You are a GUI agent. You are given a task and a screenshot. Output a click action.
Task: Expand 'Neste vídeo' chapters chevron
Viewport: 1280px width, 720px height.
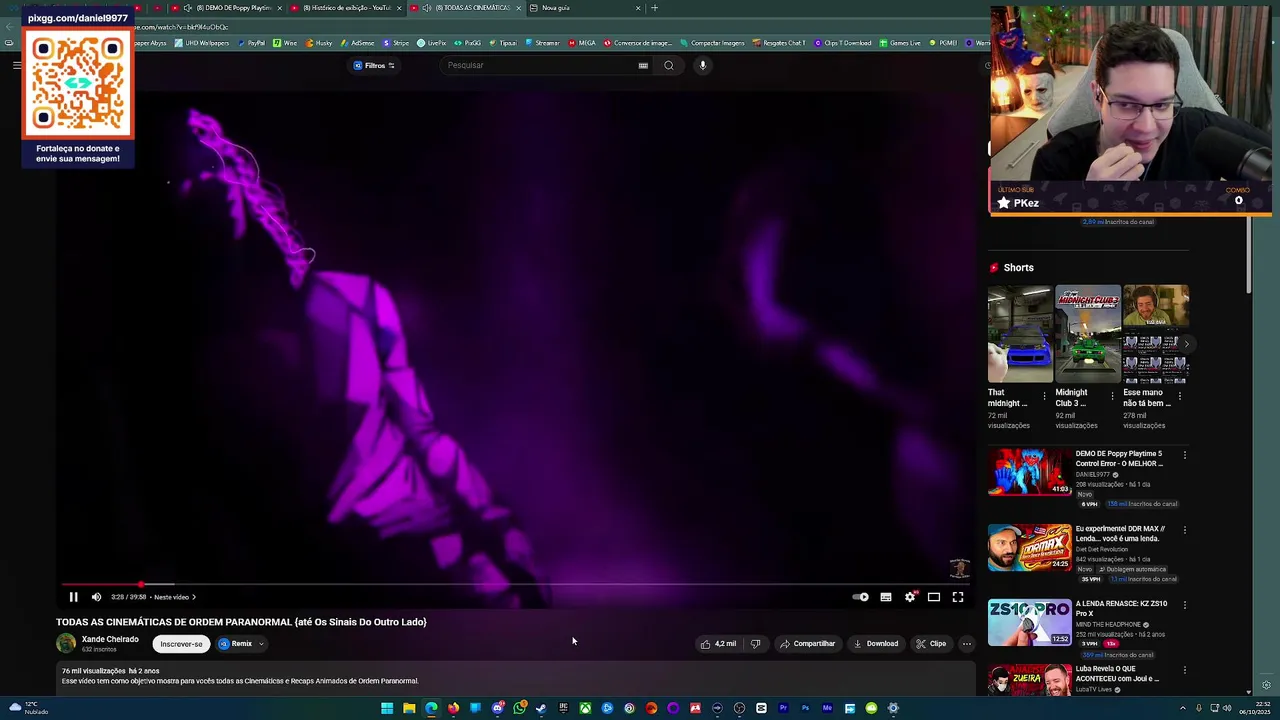tap(194, 597)
